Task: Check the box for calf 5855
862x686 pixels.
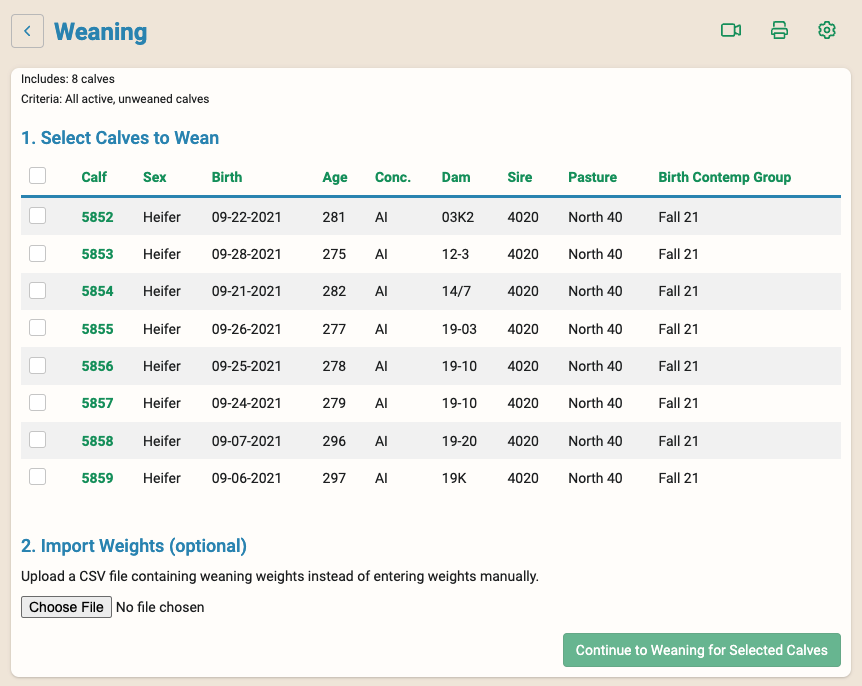Action: point(37,328)
